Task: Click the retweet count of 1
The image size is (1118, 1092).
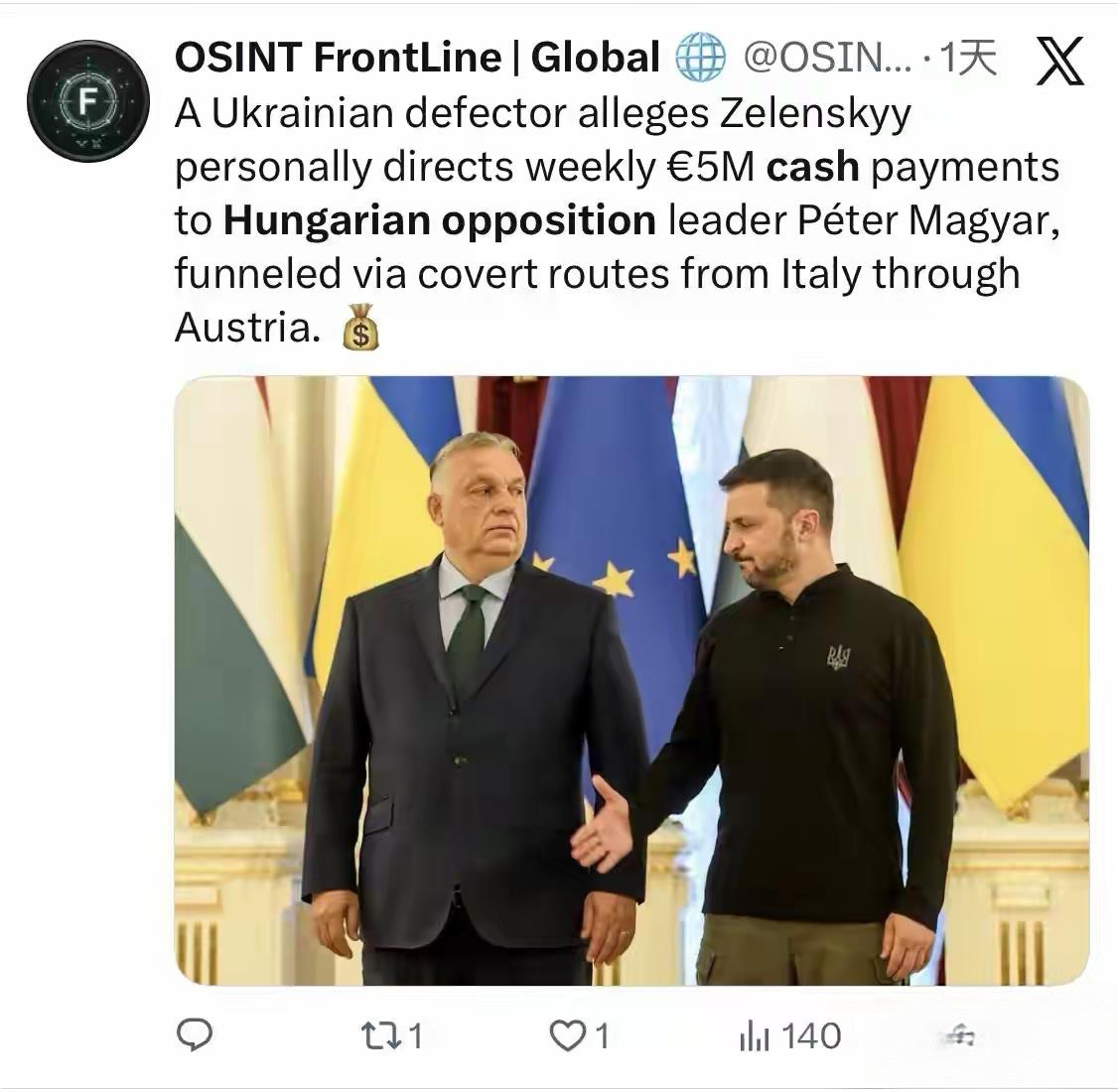Action: tap(415, 1036)
